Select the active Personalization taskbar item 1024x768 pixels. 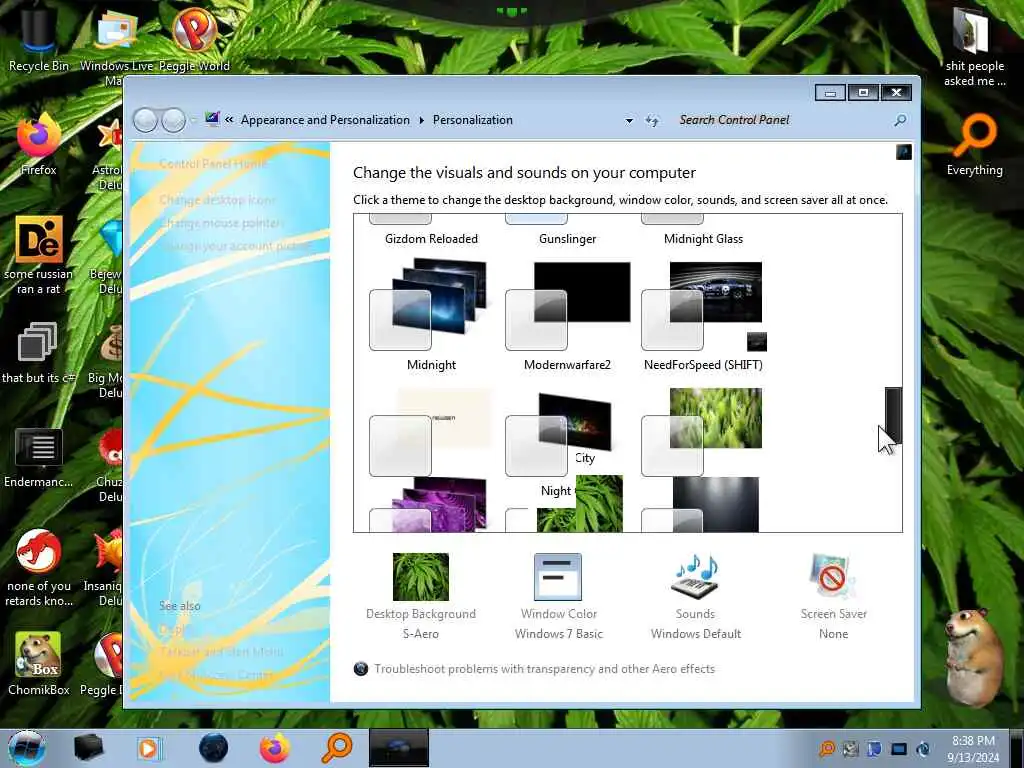pyautogui.click(x=398, y=748)
